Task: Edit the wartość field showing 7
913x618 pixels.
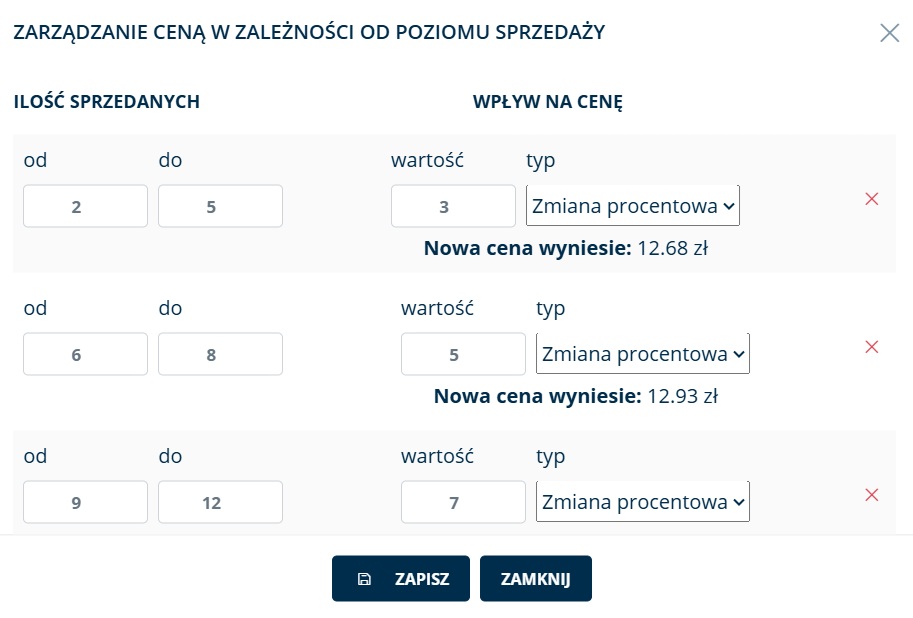Action: pyautogui.click(x=463, y=502)
